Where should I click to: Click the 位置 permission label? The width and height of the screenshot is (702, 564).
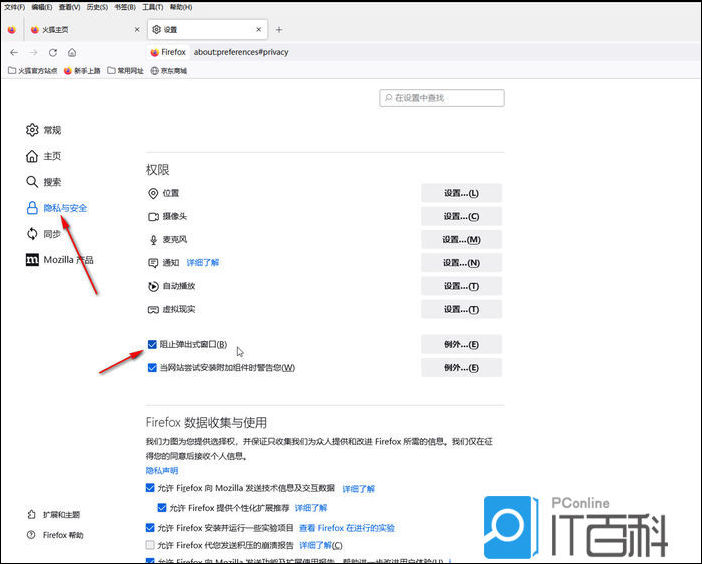pyautogui.click(x=171, y=193)
